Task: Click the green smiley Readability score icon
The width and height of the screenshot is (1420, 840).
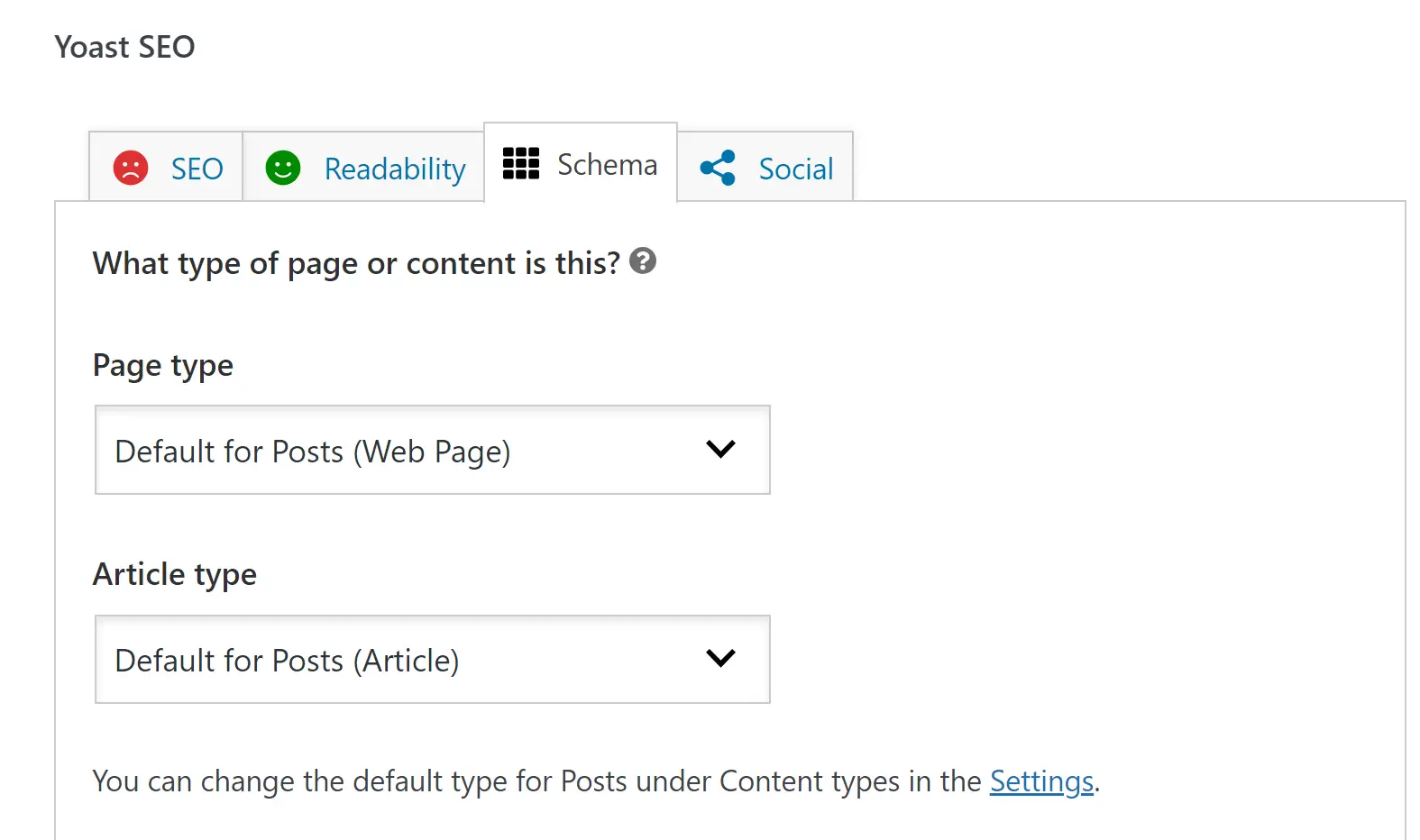Action: click(x=283, y=168)
